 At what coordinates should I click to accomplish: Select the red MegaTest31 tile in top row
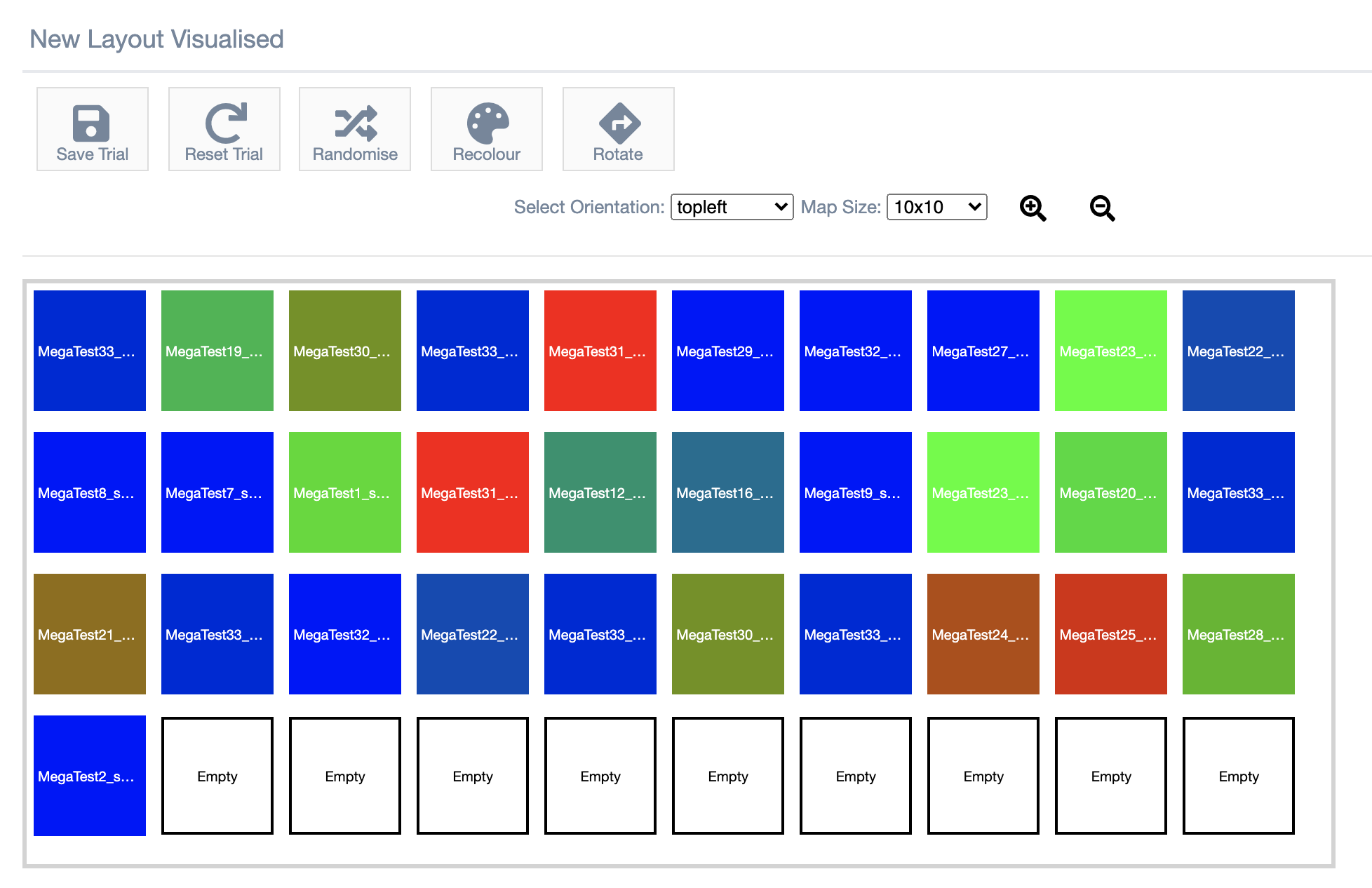(x=600, y=351)
